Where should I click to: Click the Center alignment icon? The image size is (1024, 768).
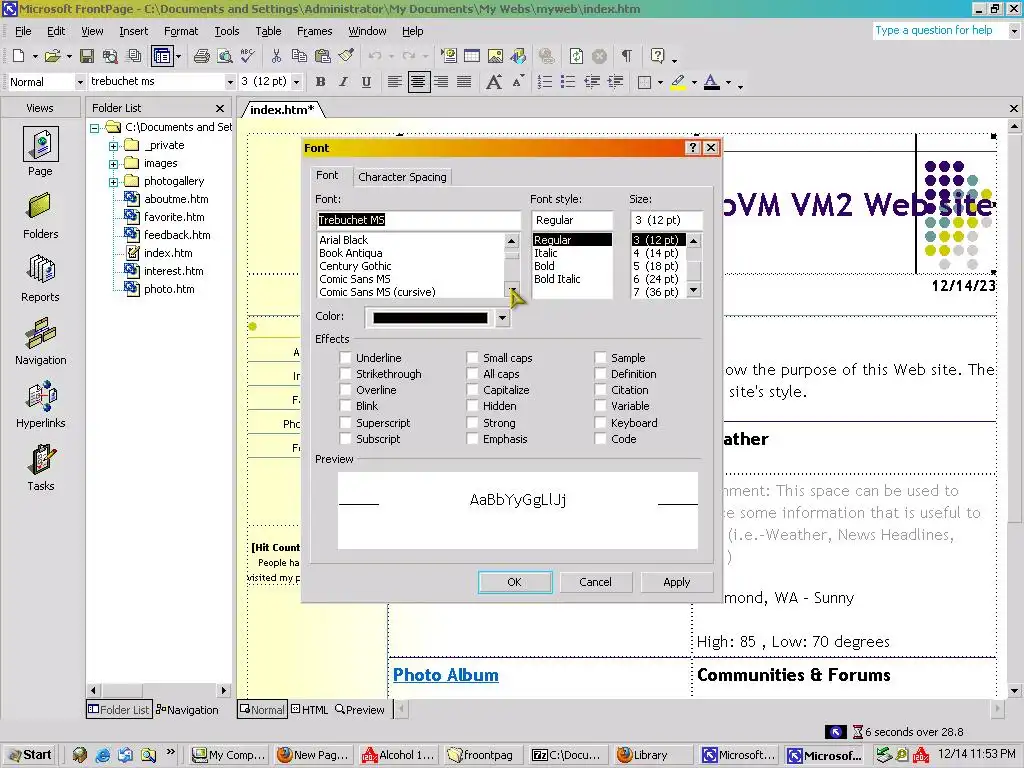tap(418, 82)
